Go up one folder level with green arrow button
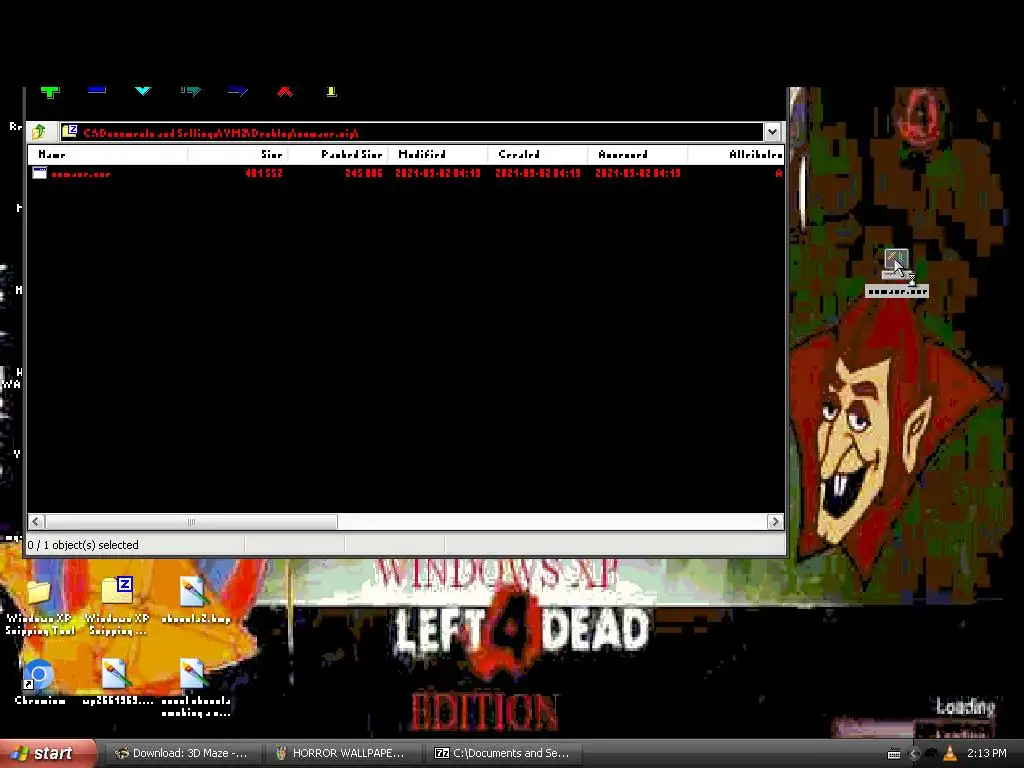The height and width of the screenshot is (768, 1024). pos(39,132)
